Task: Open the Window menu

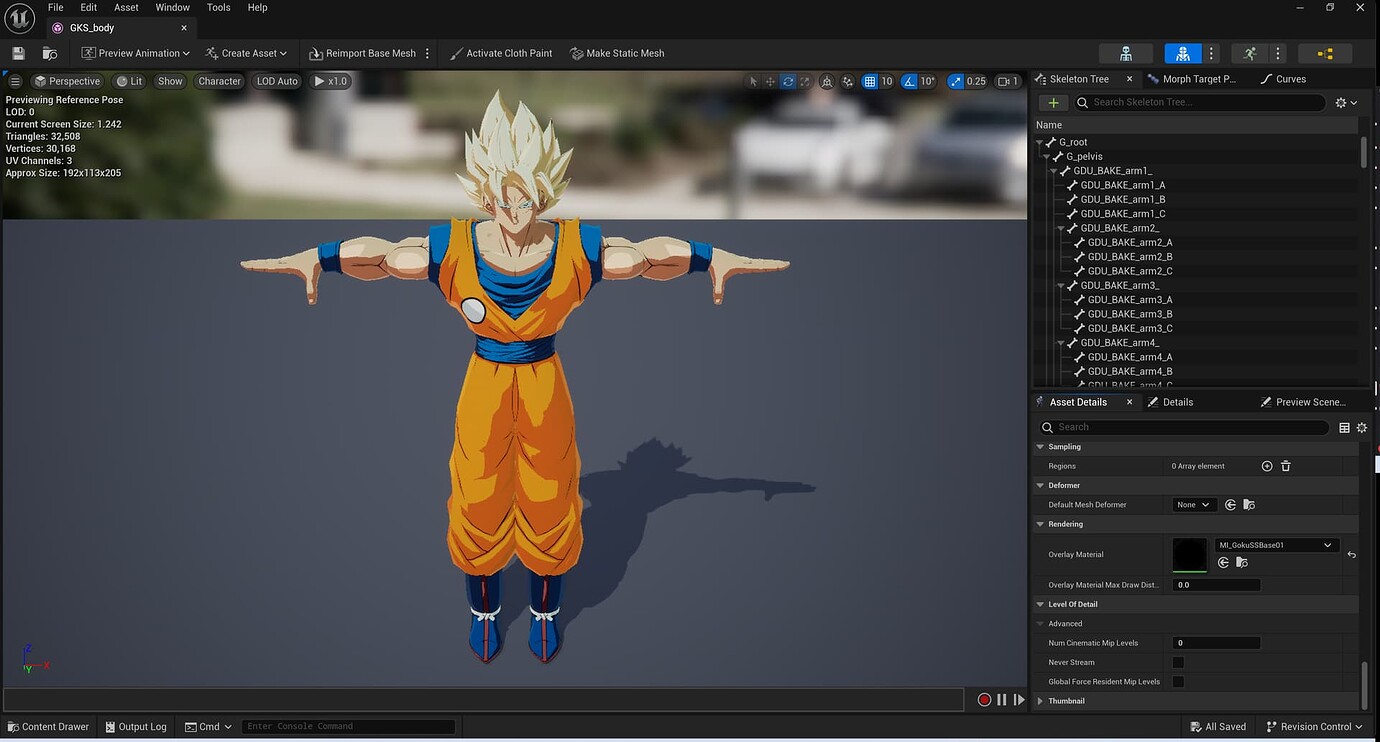Action: pyautogui.click(x=172, y=7)
